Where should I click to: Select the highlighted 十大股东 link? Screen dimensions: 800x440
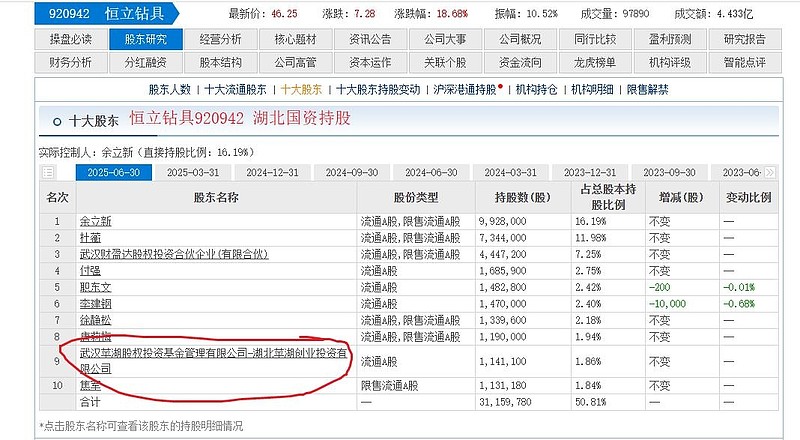302,90
